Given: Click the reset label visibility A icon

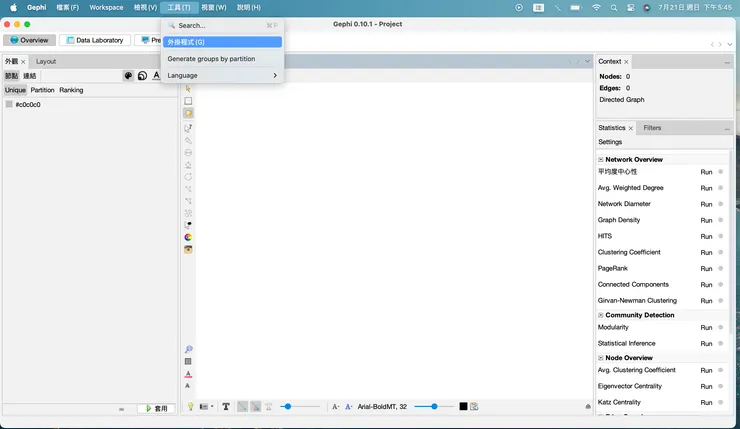Looking at the screenshot, I should (x=187, y=386).
